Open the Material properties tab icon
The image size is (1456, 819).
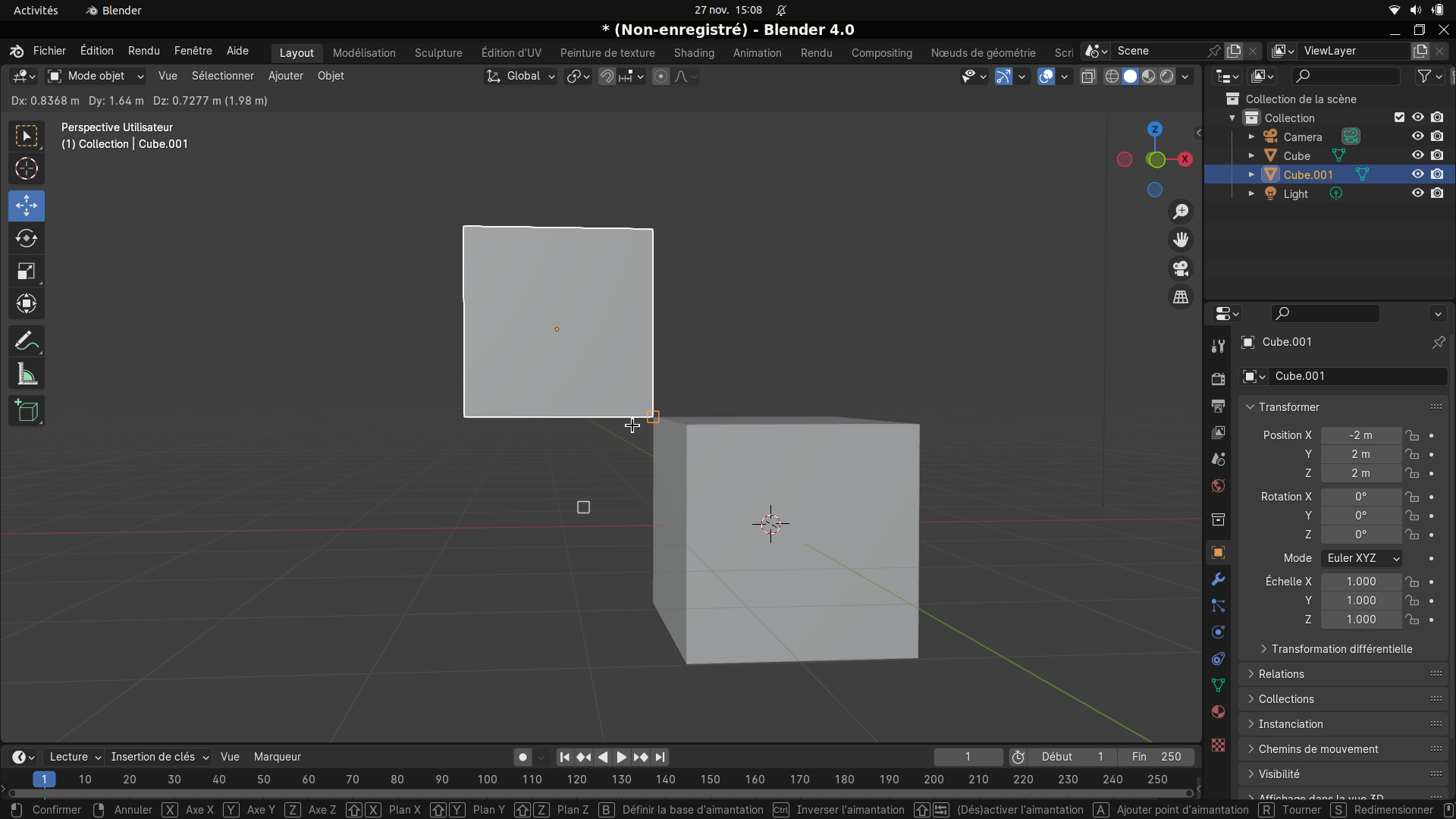pyautogui.click(x=1218, y=712)
